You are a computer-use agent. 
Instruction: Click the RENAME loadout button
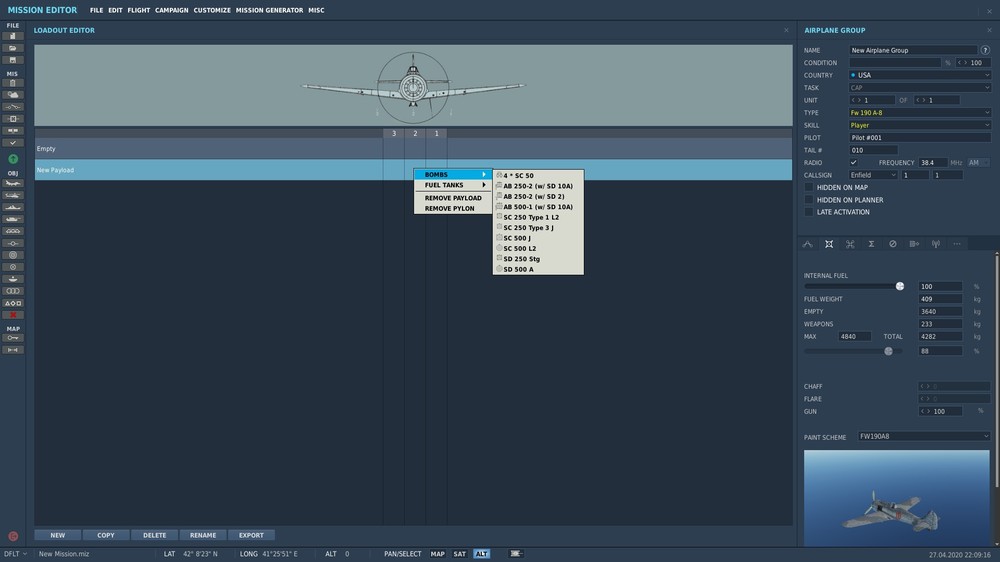point(203,535)
